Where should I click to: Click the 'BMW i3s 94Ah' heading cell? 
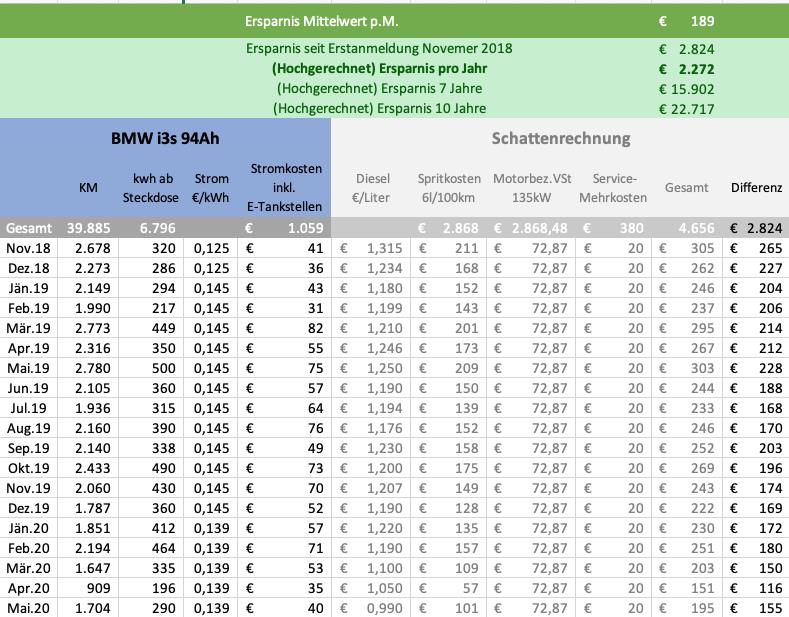click(x=165, y=138)
